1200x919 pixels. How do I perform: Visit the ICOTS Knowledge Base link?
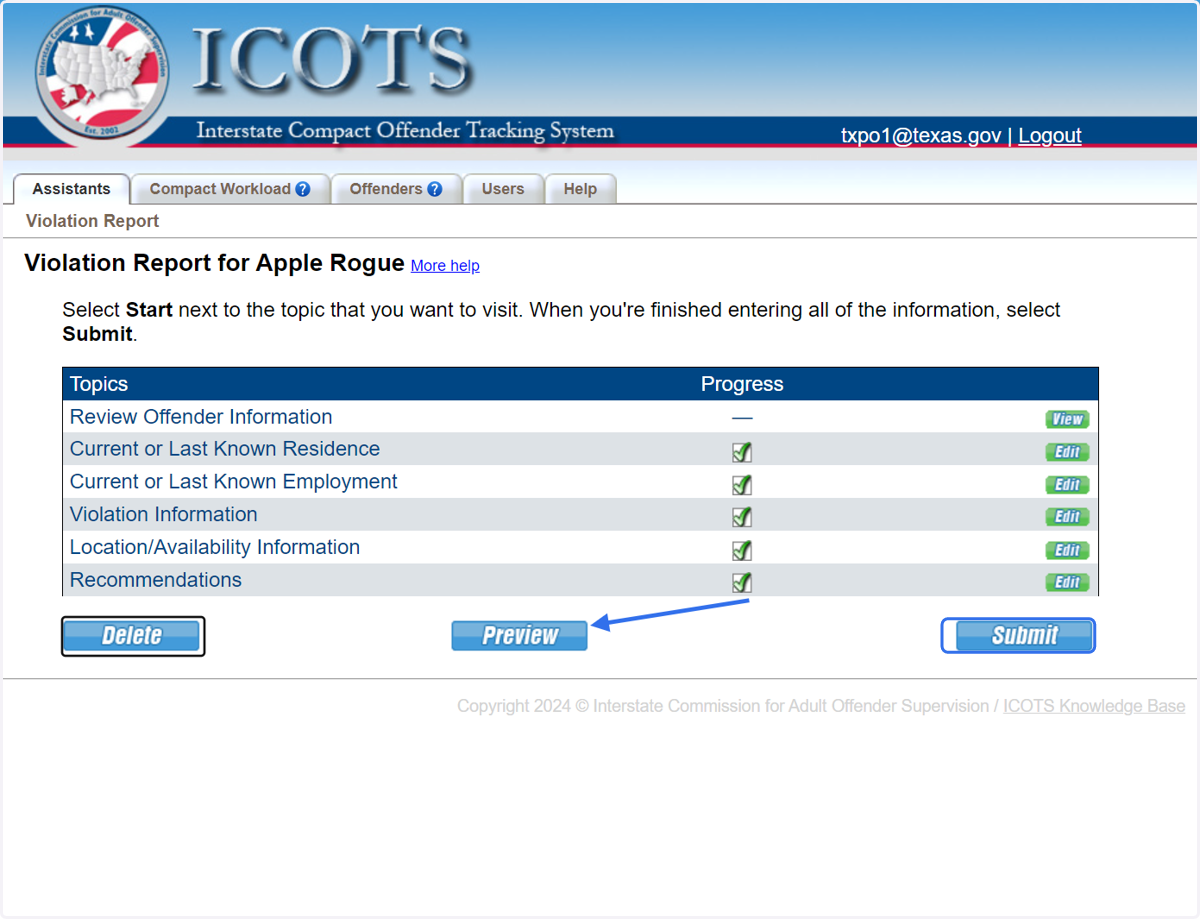[x=1094, y=706]
